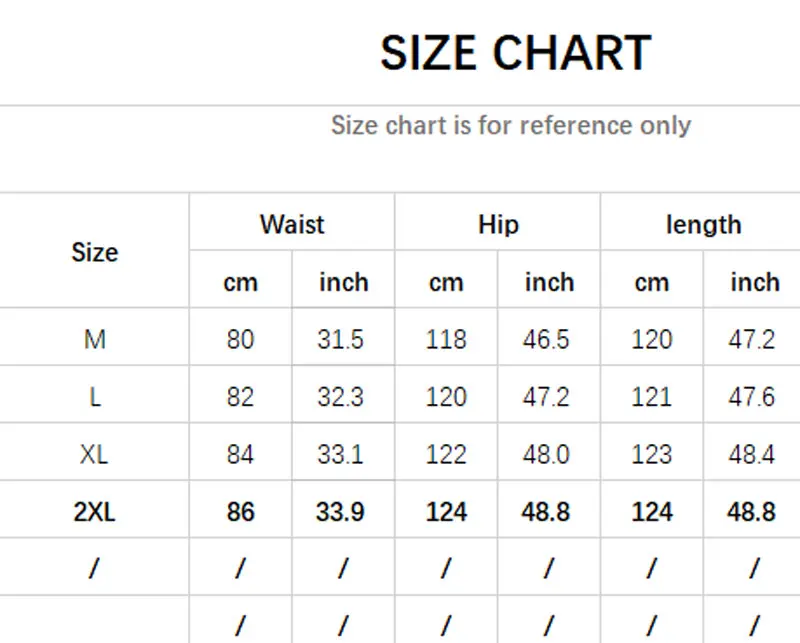Click the Size column header

[x=95, y=253]
